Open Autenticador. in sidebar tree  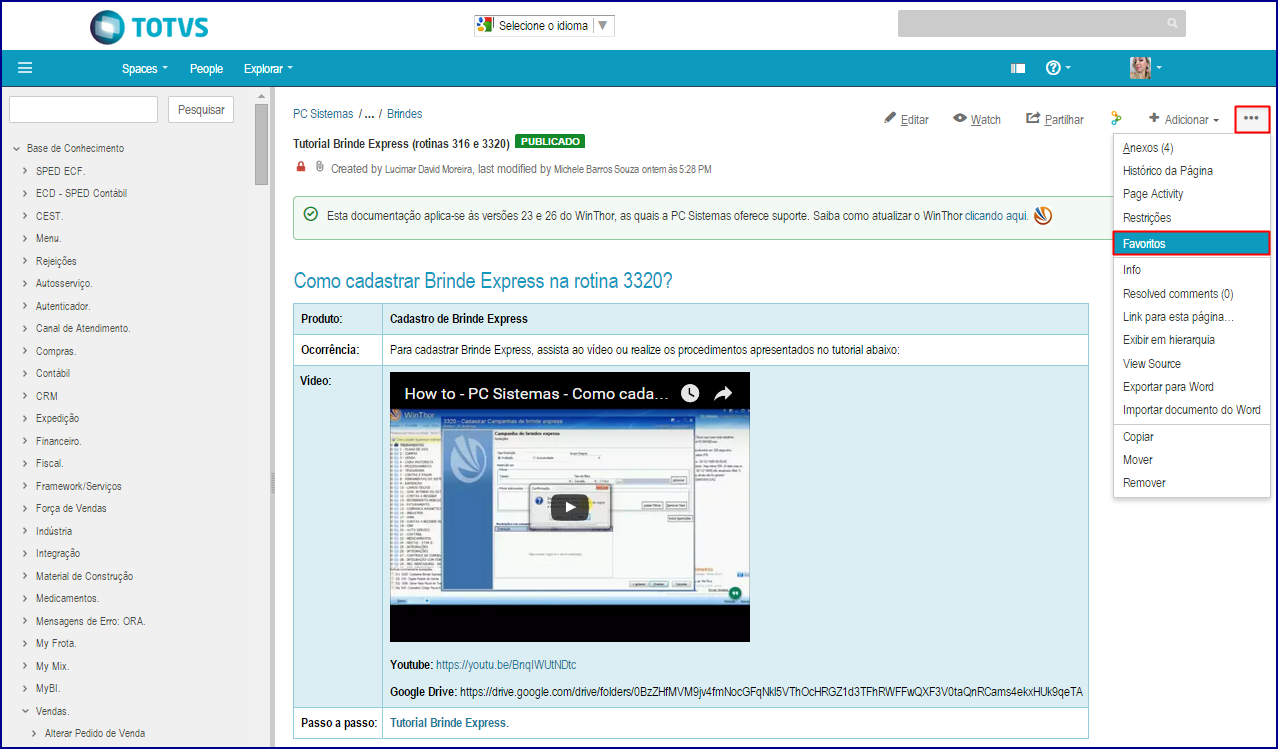[63, 306]
